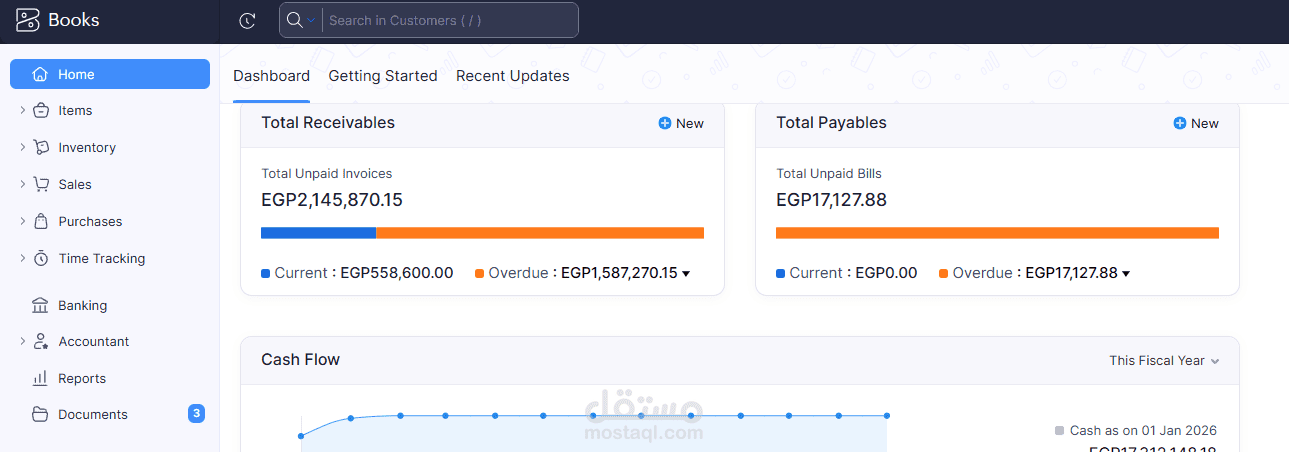Image resolution: width=1289 pixels, height=452 pixels.
Task: Click the Cash as on 01 Jan 2026 label
Action: pos(1143,431)
